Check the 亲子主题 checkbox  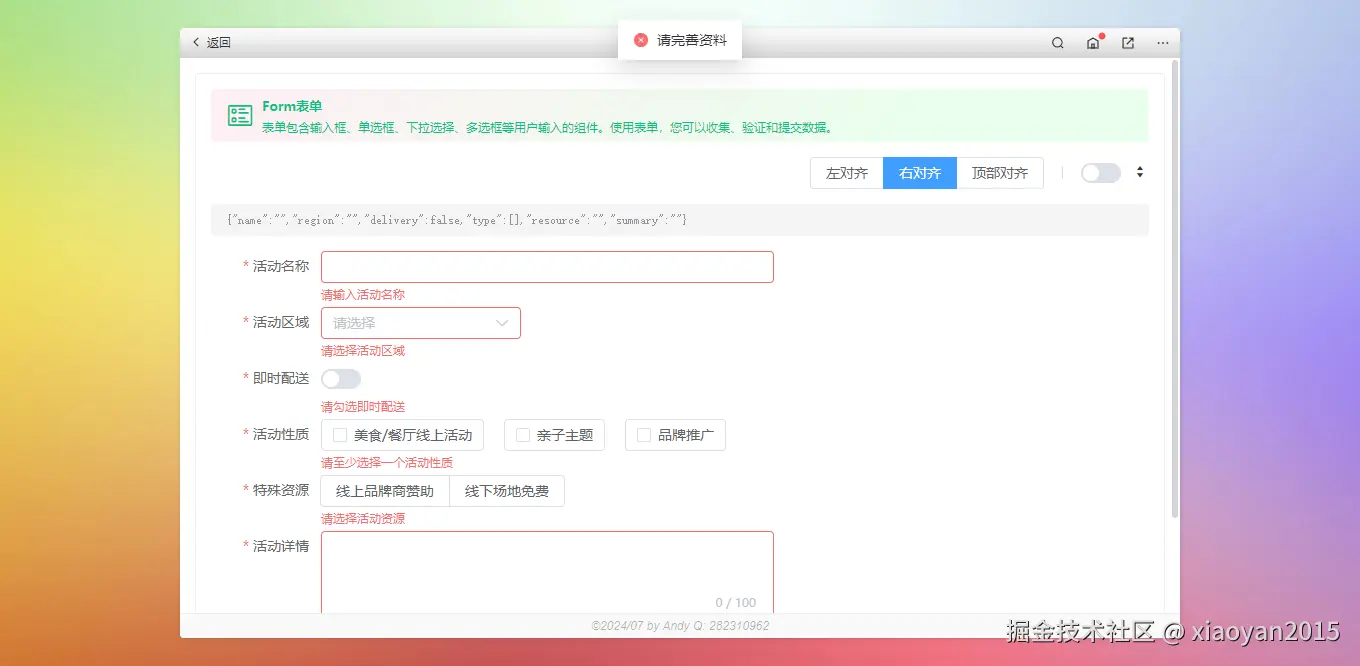point(523,434)
